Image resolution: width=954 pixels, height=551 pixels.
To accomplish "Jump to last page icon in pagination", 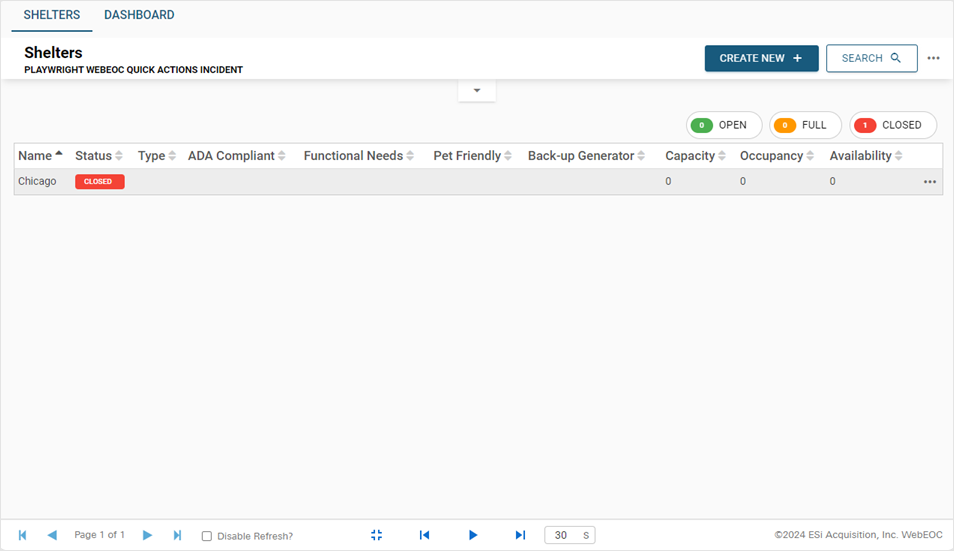I will 177,536.
